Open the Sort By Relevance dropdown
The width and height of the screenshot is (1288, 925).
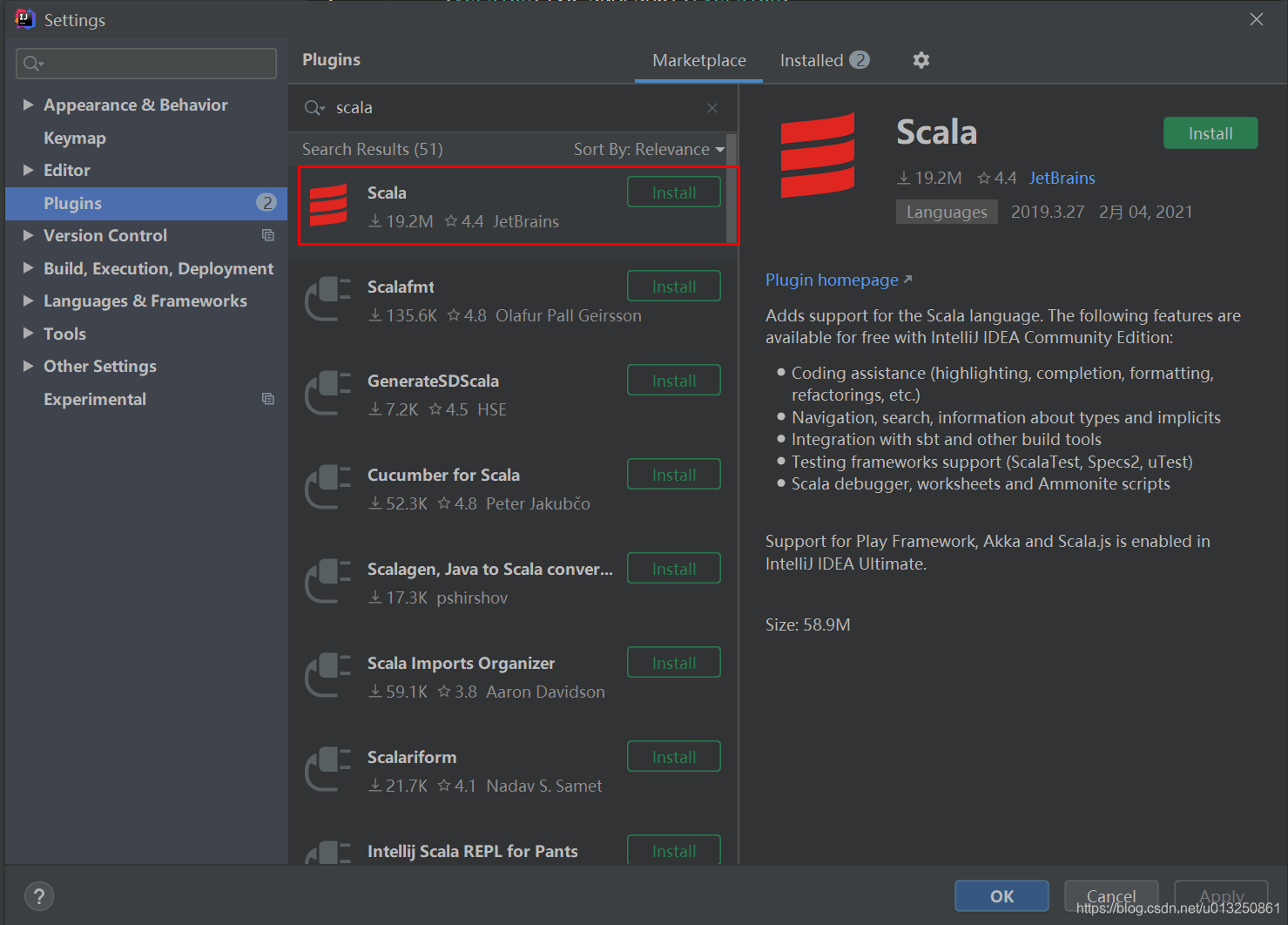tap(649, 150)
